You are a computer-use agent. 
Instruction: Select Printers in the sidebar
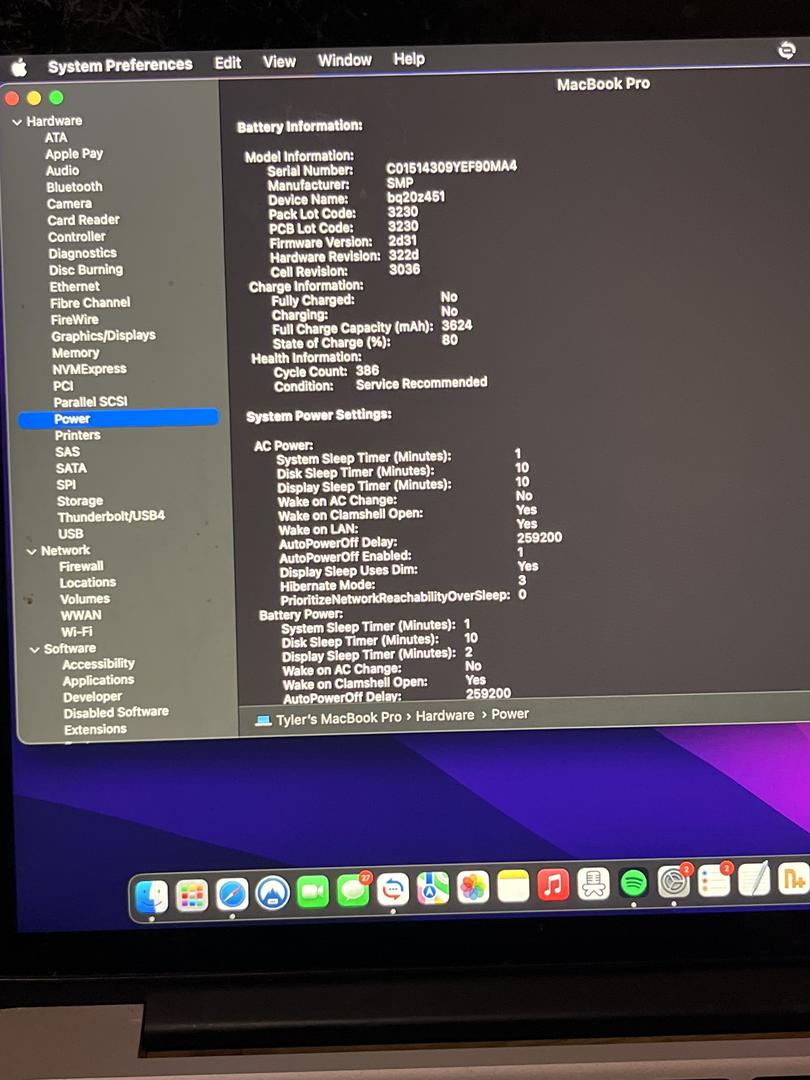(77, 435)
